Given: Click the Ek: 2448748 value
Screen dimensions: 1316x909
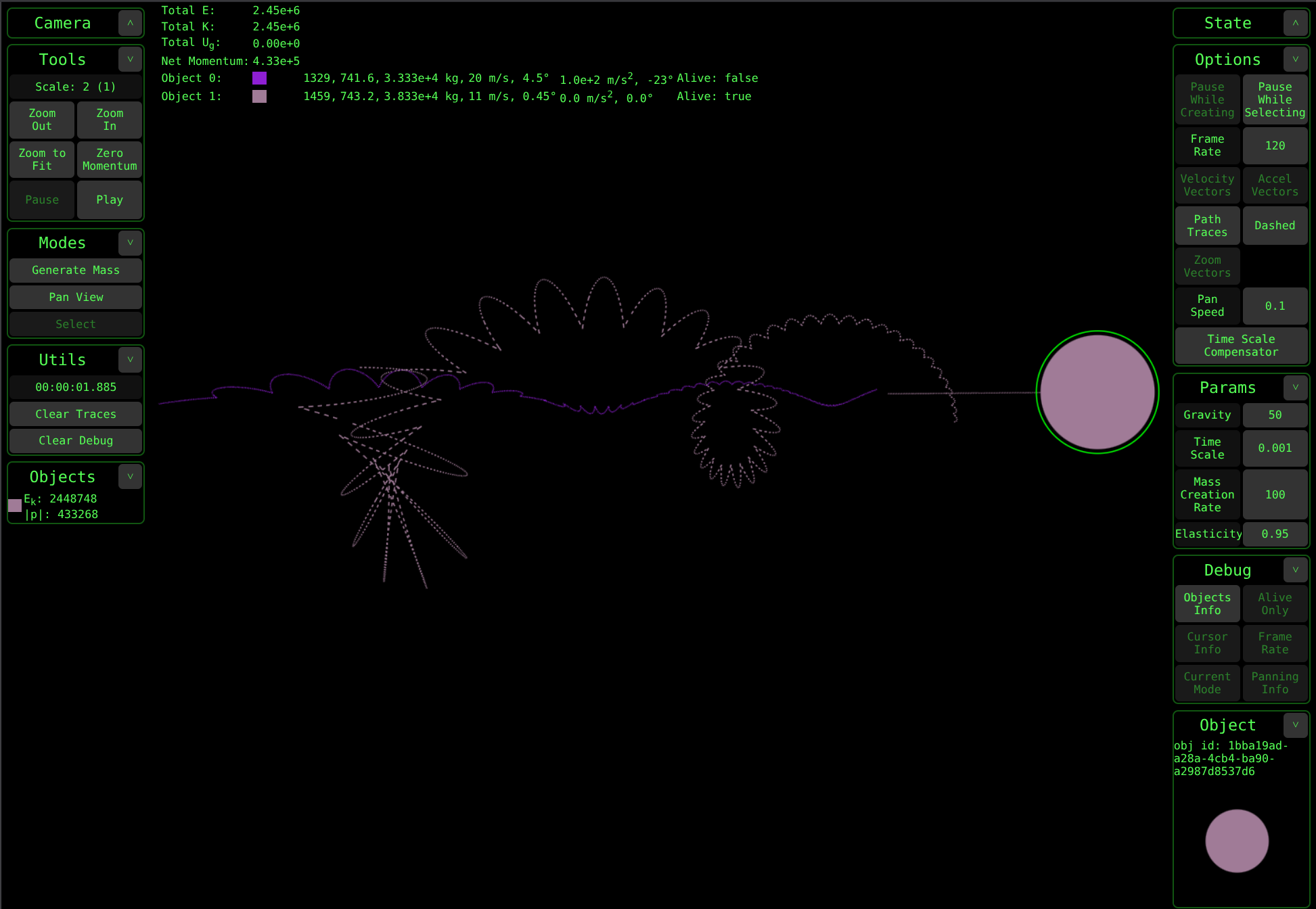Looking at the screenshot, I should tap(61, 499).
